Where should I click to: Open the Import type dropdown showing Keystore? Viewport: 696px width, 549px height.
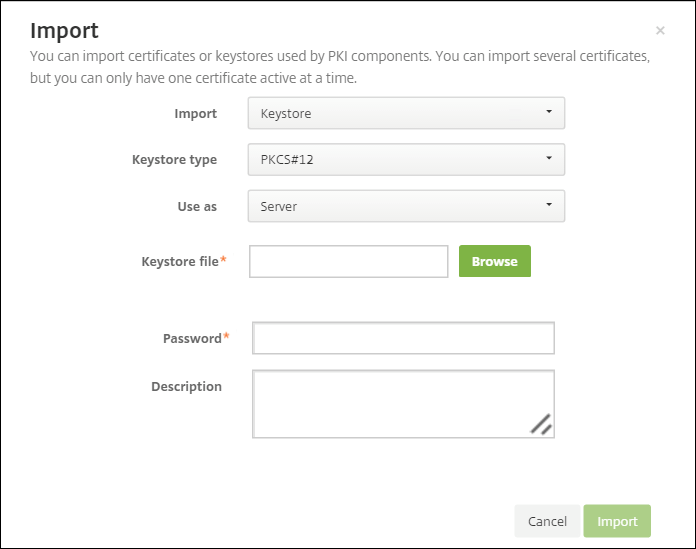406,113
